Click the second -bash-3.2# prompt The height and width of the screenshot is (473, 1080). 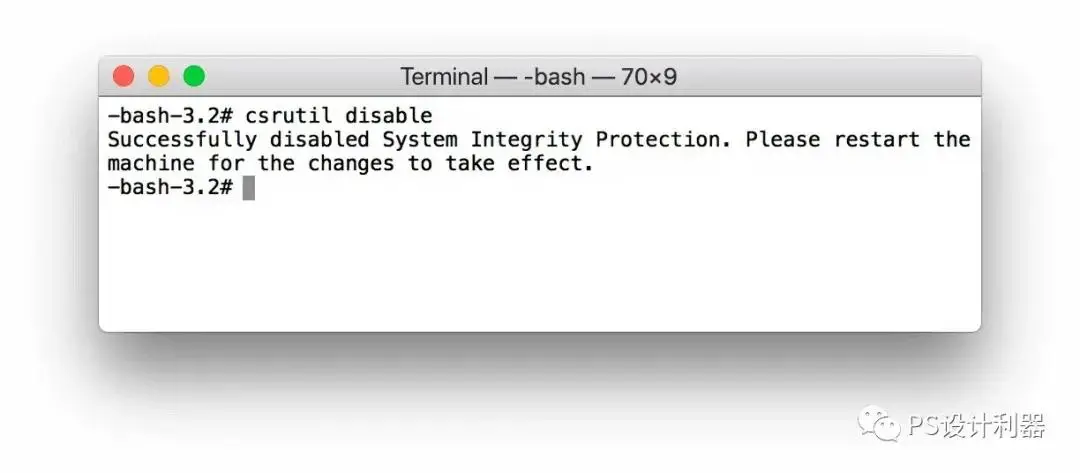[170, 187]
